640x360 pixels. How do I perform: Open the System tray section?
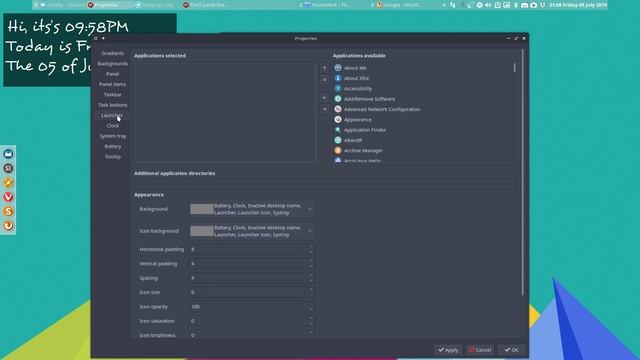point(113,136)
